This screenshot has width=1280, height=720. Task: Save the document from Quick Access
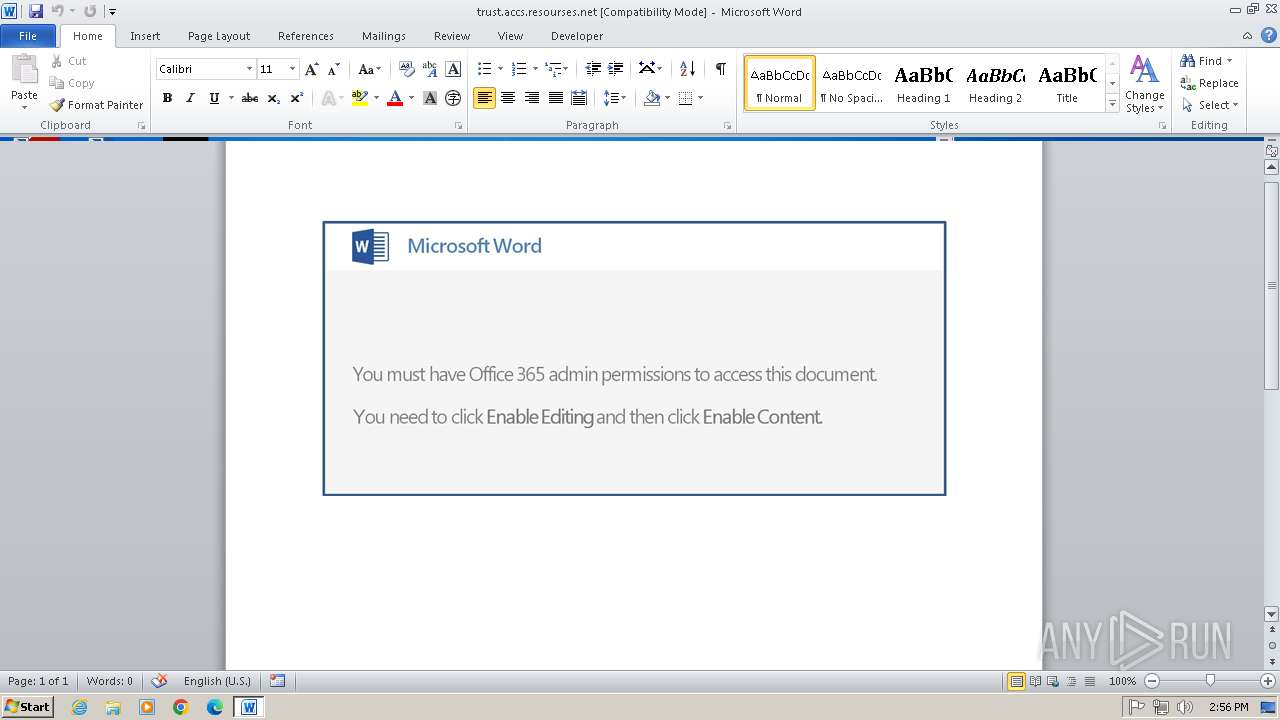point(36,11)
